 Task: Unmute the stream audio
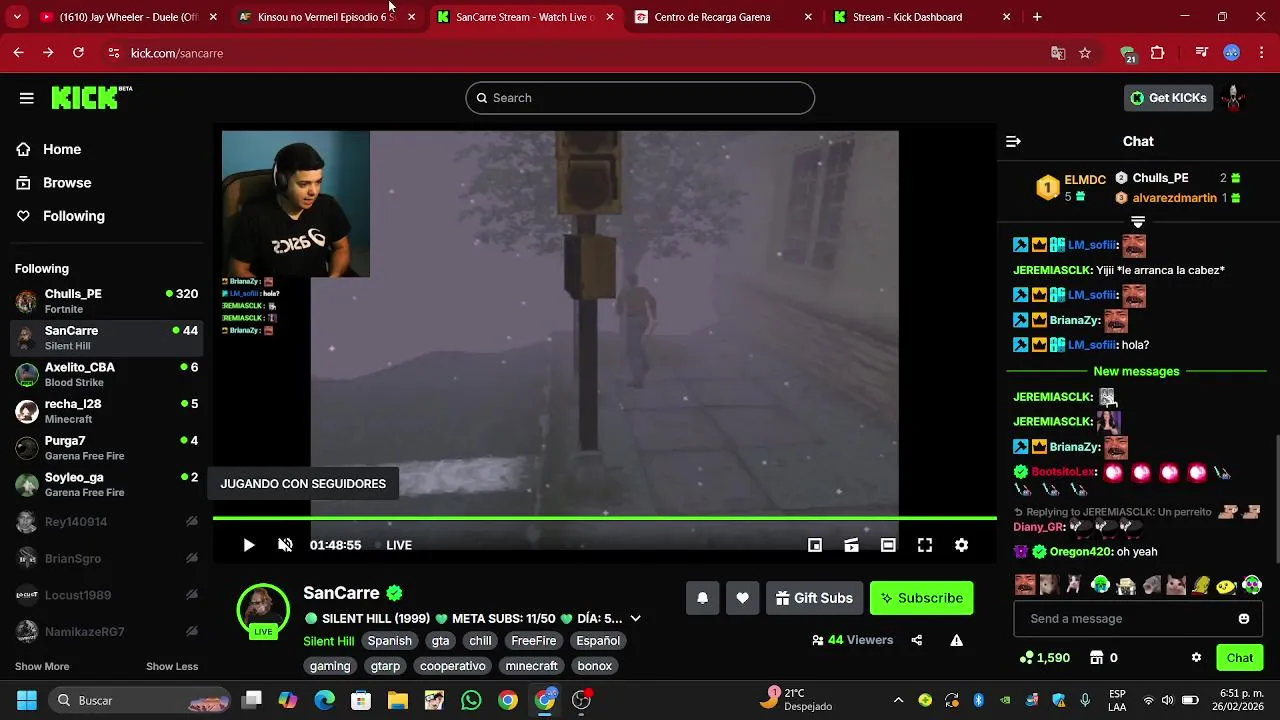point(285,545)
